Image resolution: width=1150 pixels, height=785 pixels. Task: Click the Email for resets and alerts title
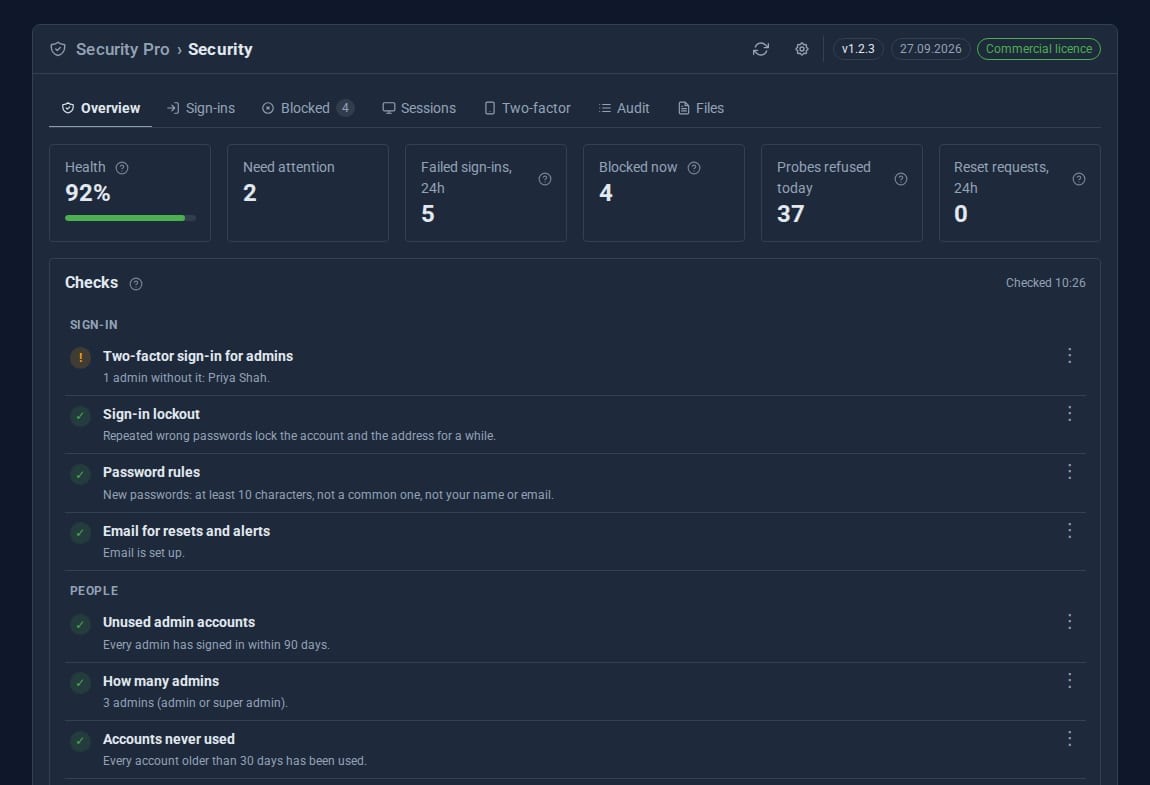(186, 530)
